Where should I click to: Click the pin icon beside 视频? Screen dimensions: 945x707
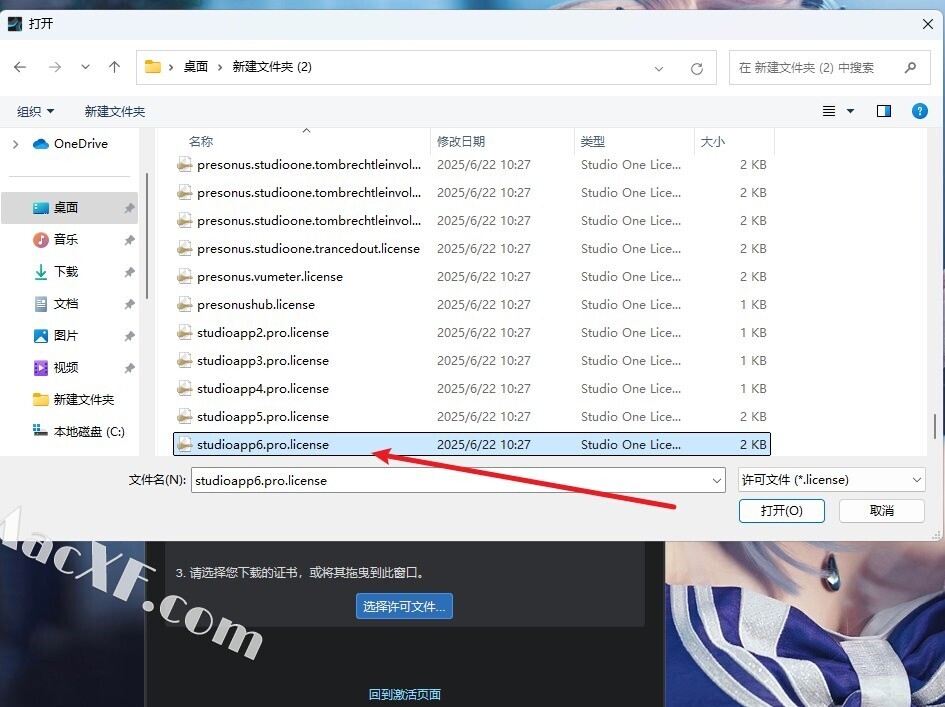click(129, 368)
